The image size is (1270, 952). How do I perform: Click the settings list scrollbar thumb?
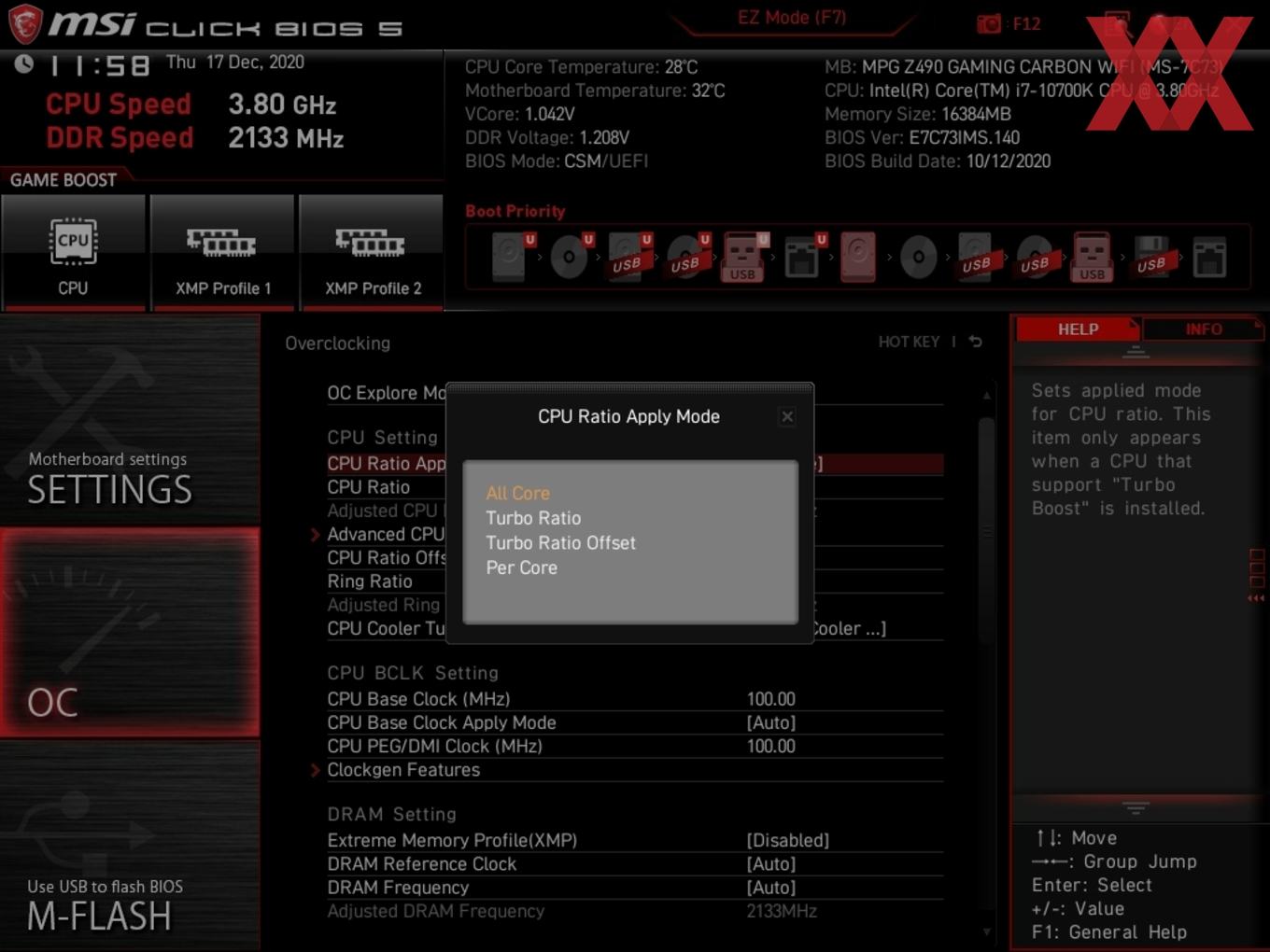coord(986,530)
